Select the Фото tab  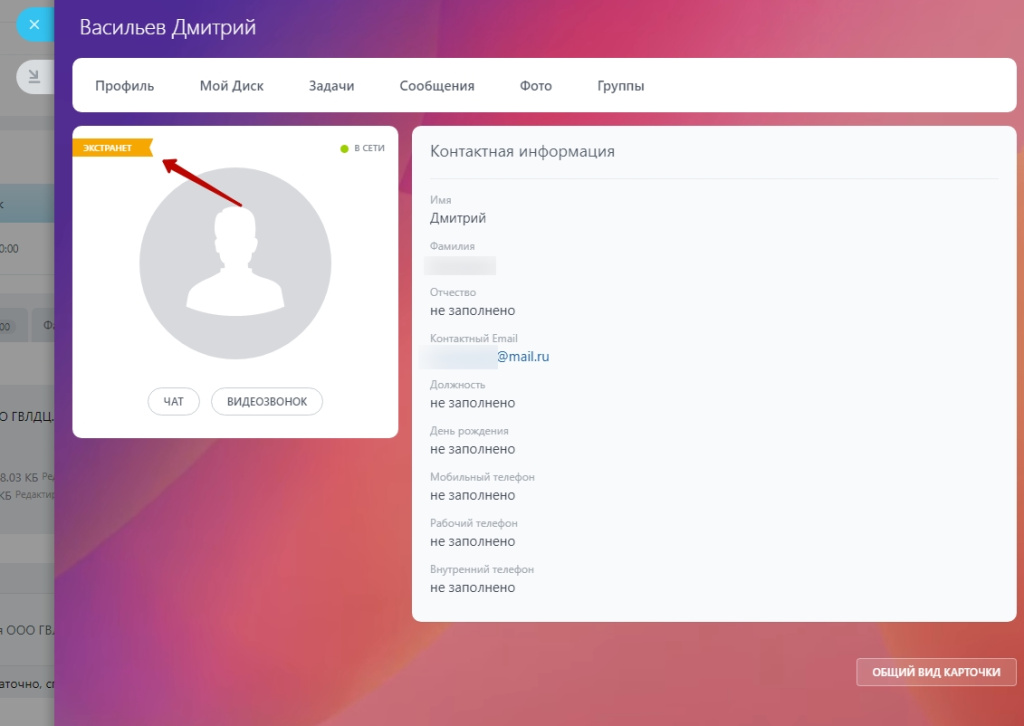coord(536,86)
